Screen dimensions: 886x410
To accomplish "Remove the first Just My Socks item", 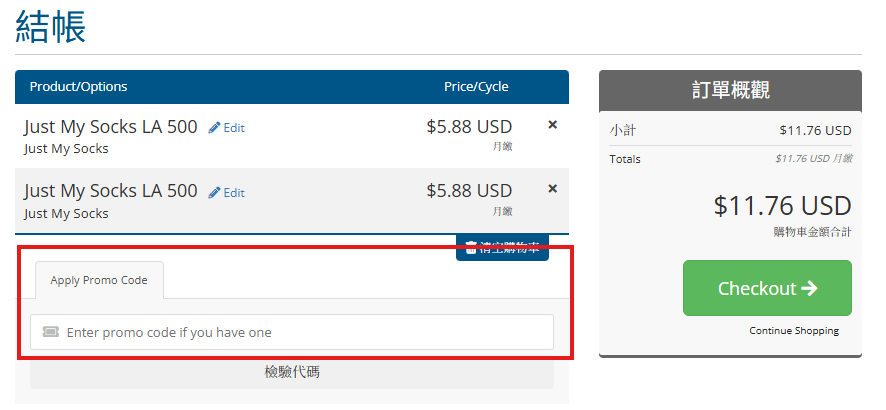I will click(x=553, y=125).
